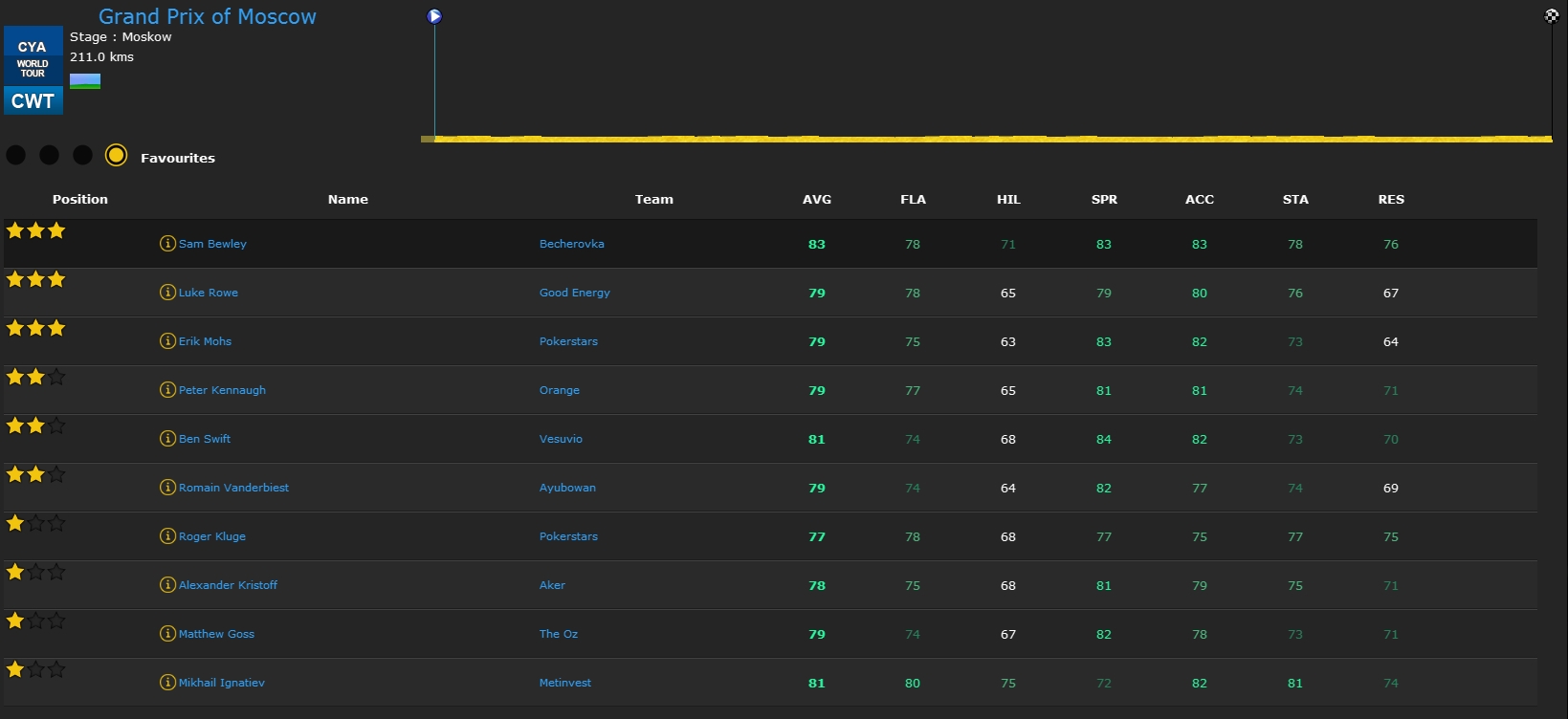The image size is (1568, 719).
Task: Sort table by Name column
Action: (x=348, y=200)
